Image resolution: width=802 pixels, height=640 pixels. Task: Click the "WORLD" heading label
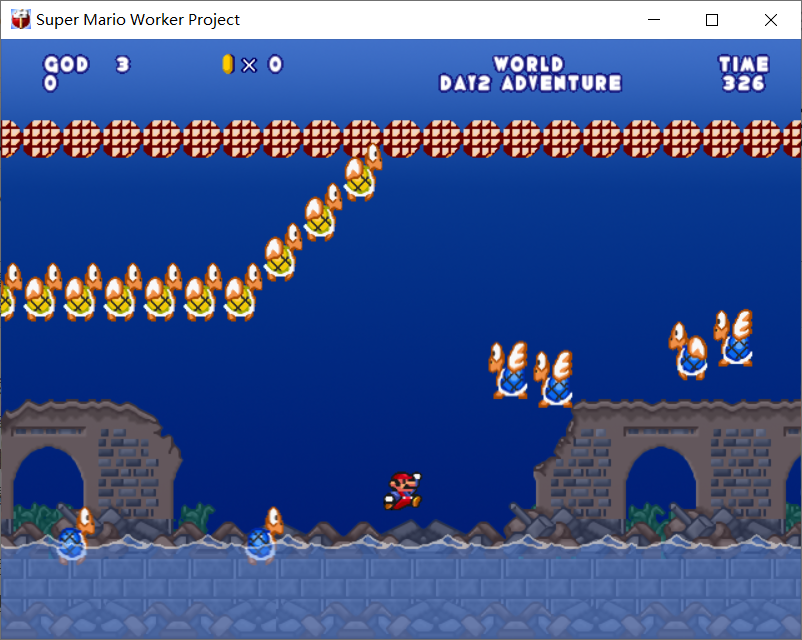click(x=529, y=64)
